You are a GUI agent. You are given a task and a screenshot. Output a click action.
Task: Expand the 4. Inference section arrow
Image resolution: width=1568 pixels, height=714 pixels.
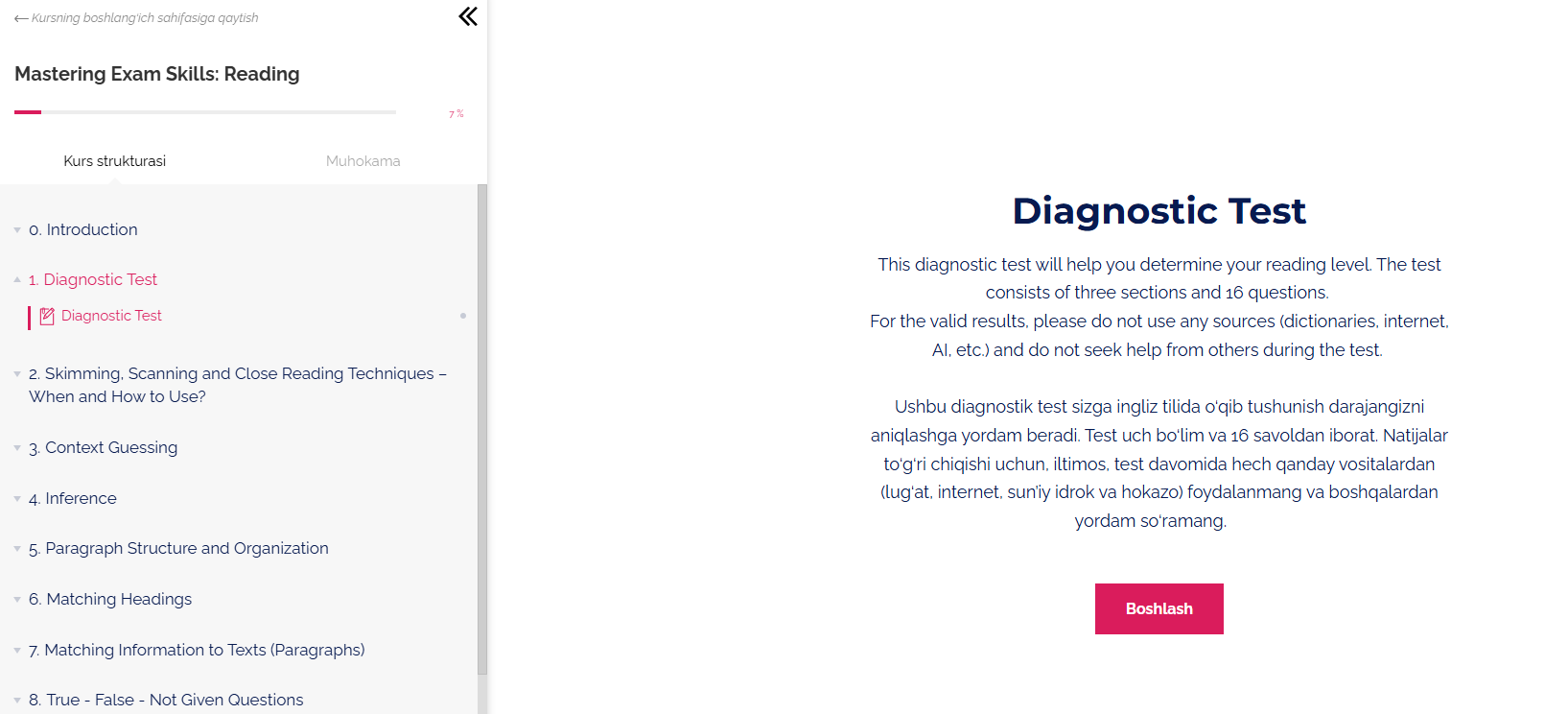tap(17, 499)
